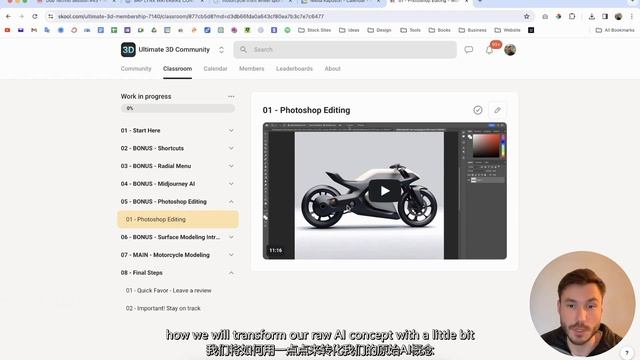This screenshot has width=640, height=360.
Task: Open the Gmail bookmark icon
Action: (x=34, y=30)
